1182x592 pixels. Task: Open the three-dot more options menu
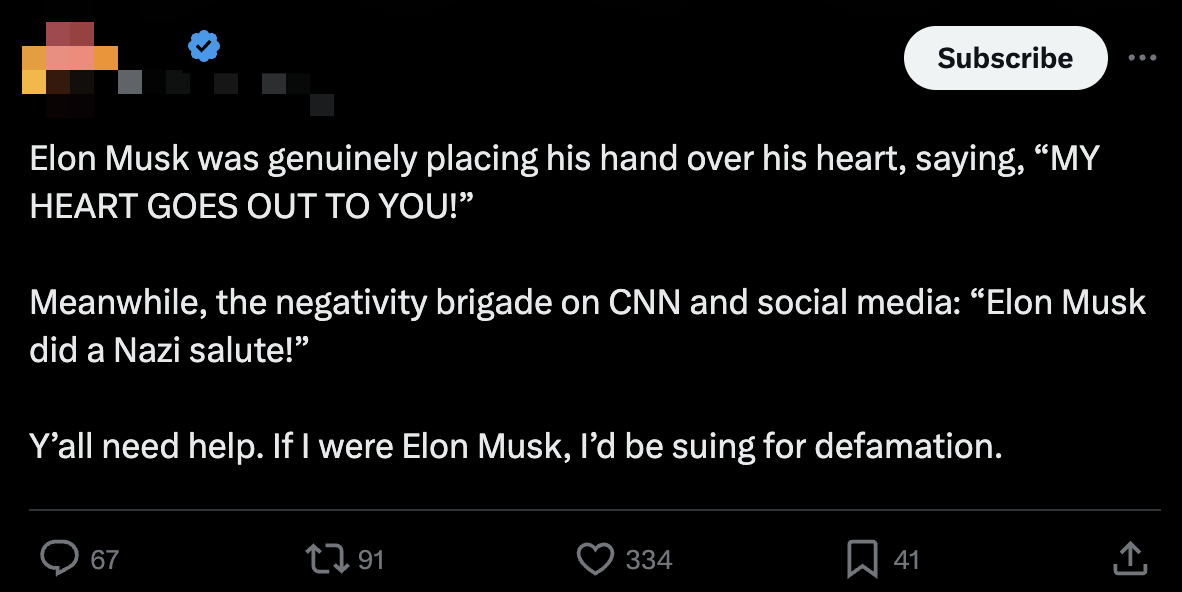[x=1141, y=58]
